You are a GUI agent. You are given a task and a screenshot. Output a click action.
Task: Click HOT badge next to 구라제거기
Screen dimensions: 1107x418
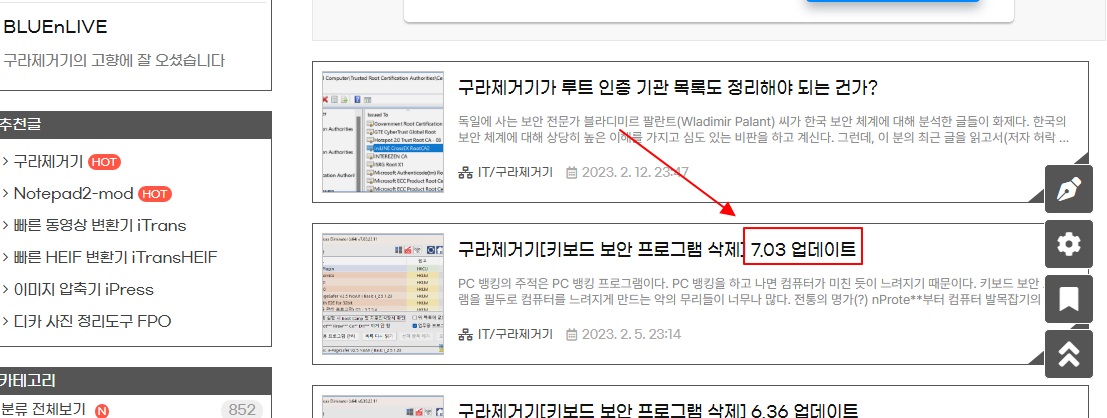pos(104,162)
